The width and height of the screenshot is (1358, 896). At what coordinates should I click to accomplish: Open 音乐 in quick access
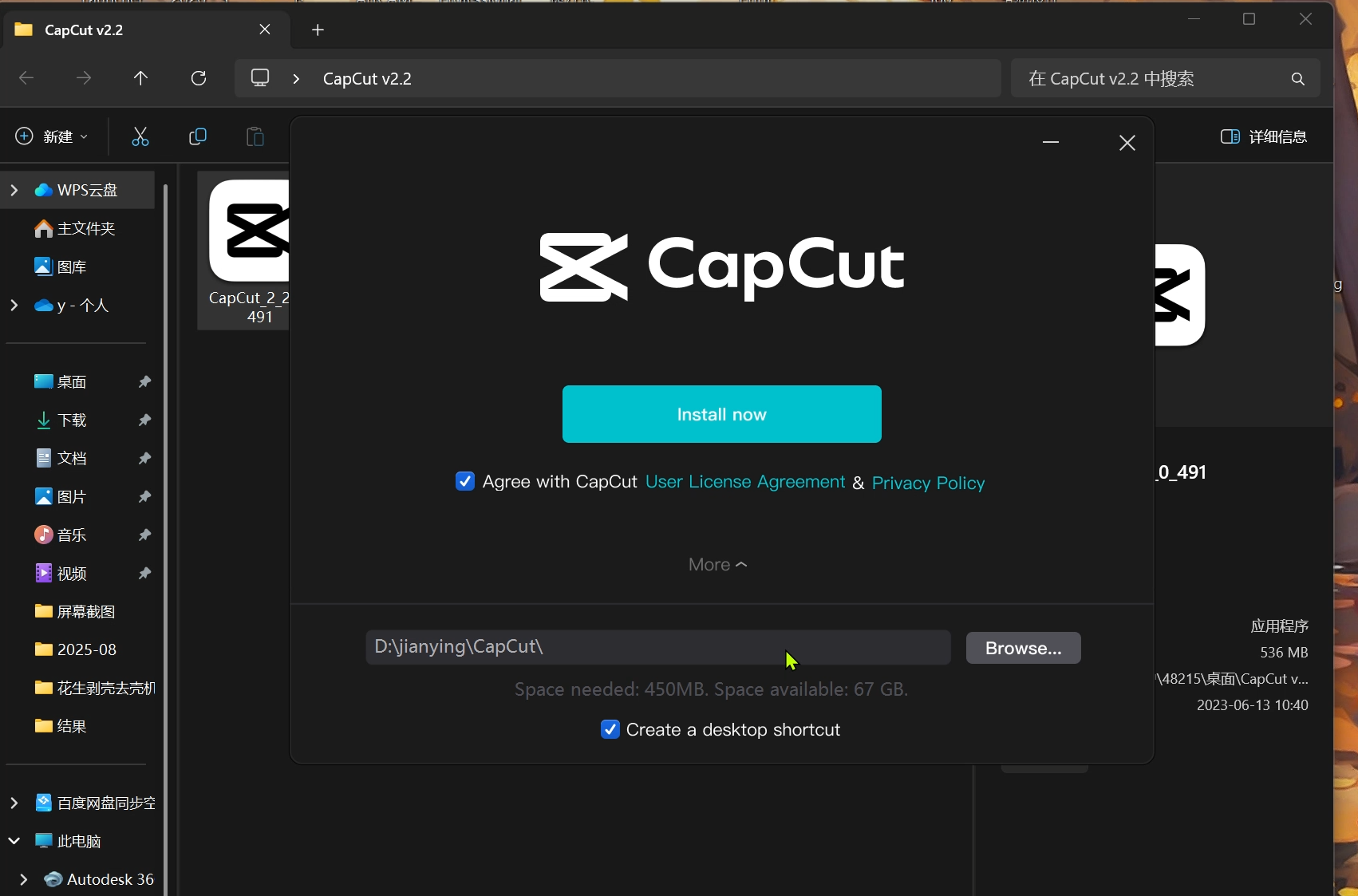pyautogui.click(x=60, y=535)
